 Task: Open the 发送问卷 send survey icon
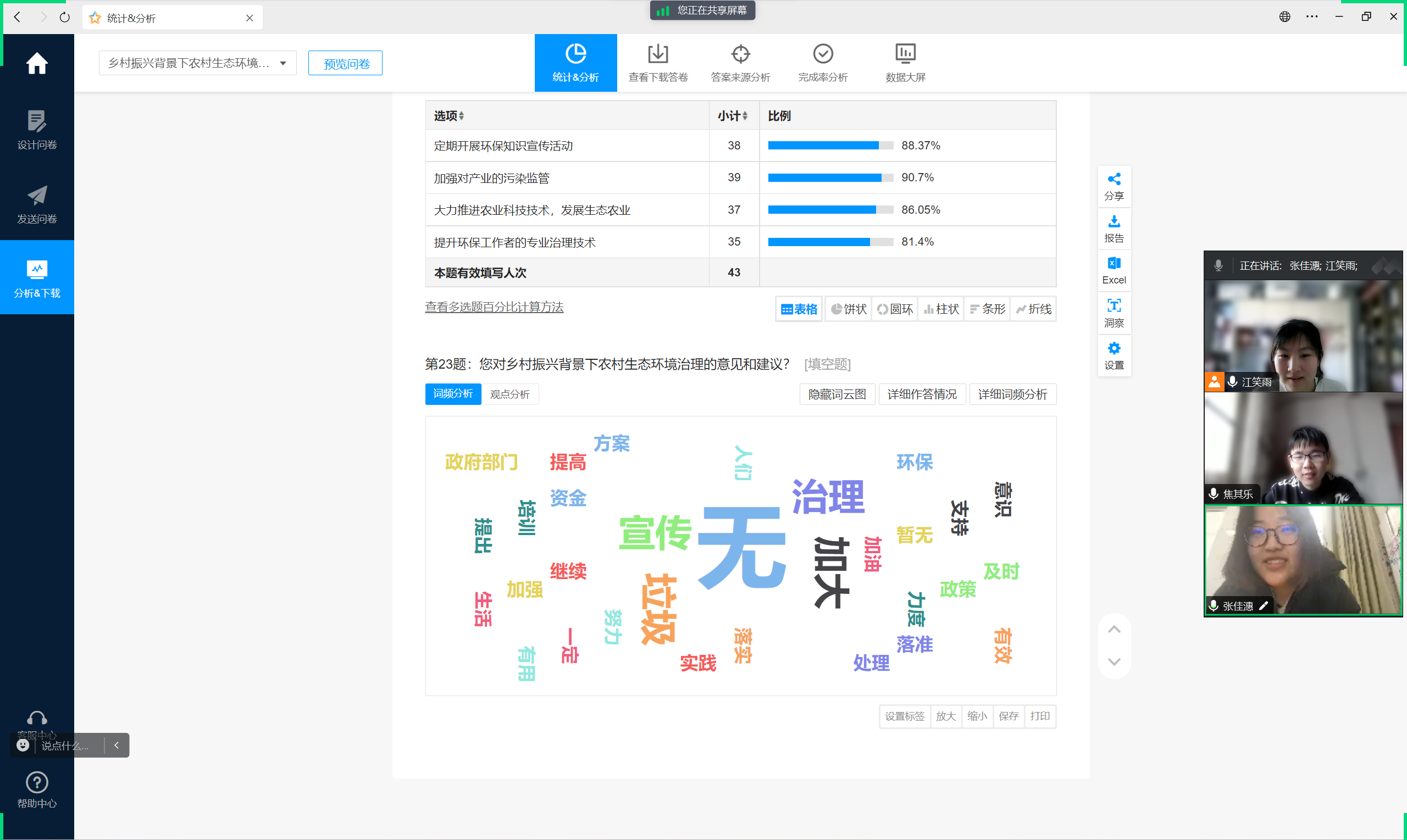[37, 196]
